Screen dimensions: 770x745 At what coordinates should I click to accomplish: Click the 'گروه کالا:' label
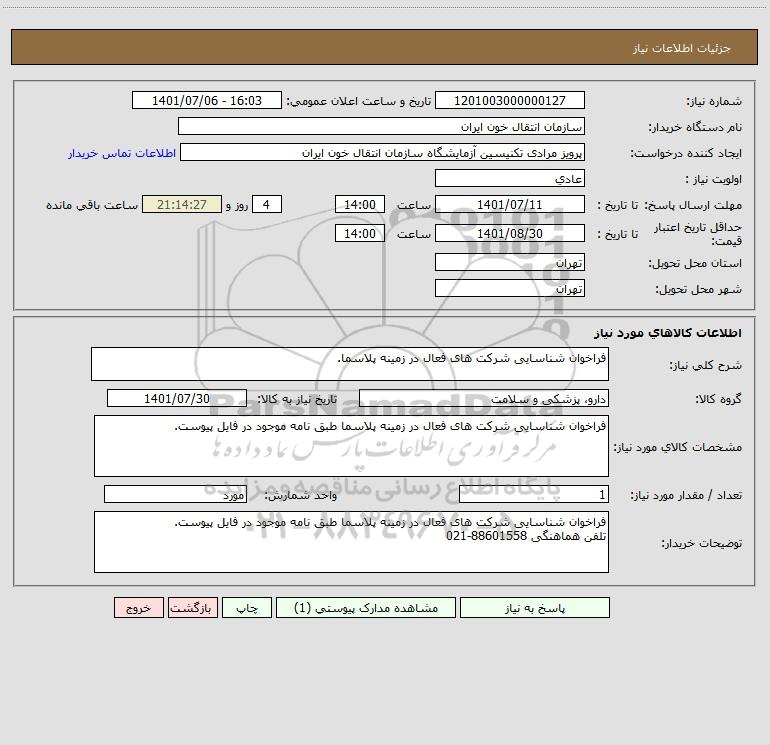pos(718,399)
